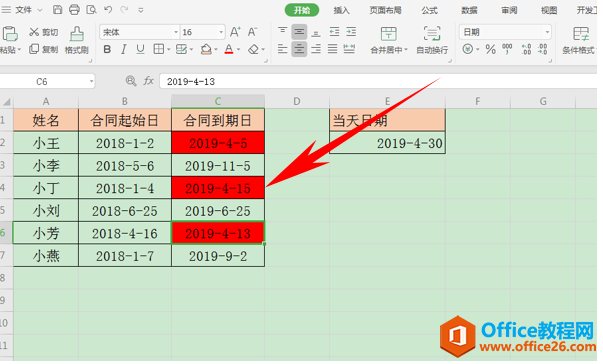The height and width of the screenshot is (364, 603).
Task: Toggle Bold formatting
Action: pos(107,49)
